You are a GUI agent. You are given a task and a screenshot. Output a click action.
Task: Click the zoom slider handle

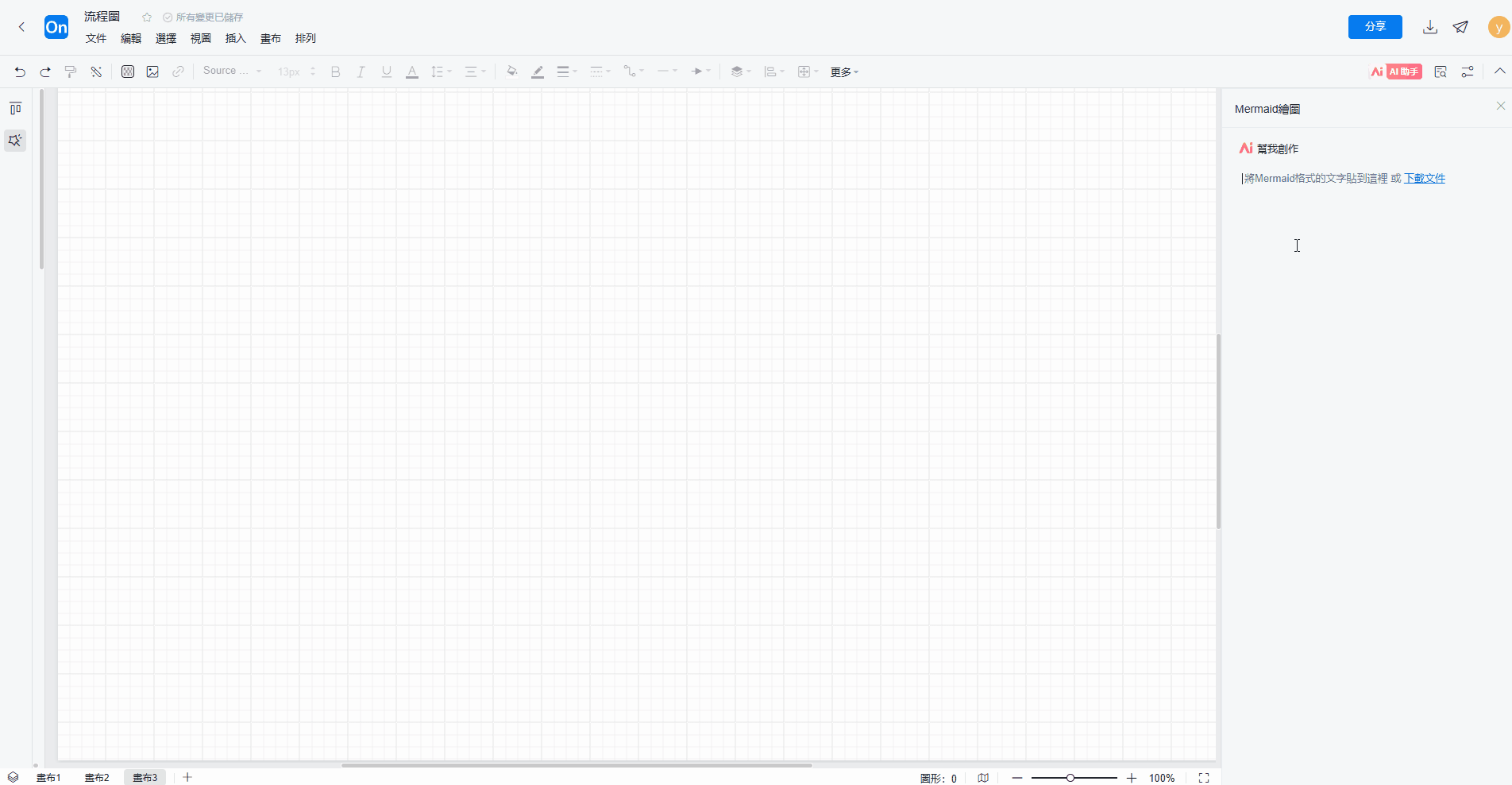[1070, 778]
